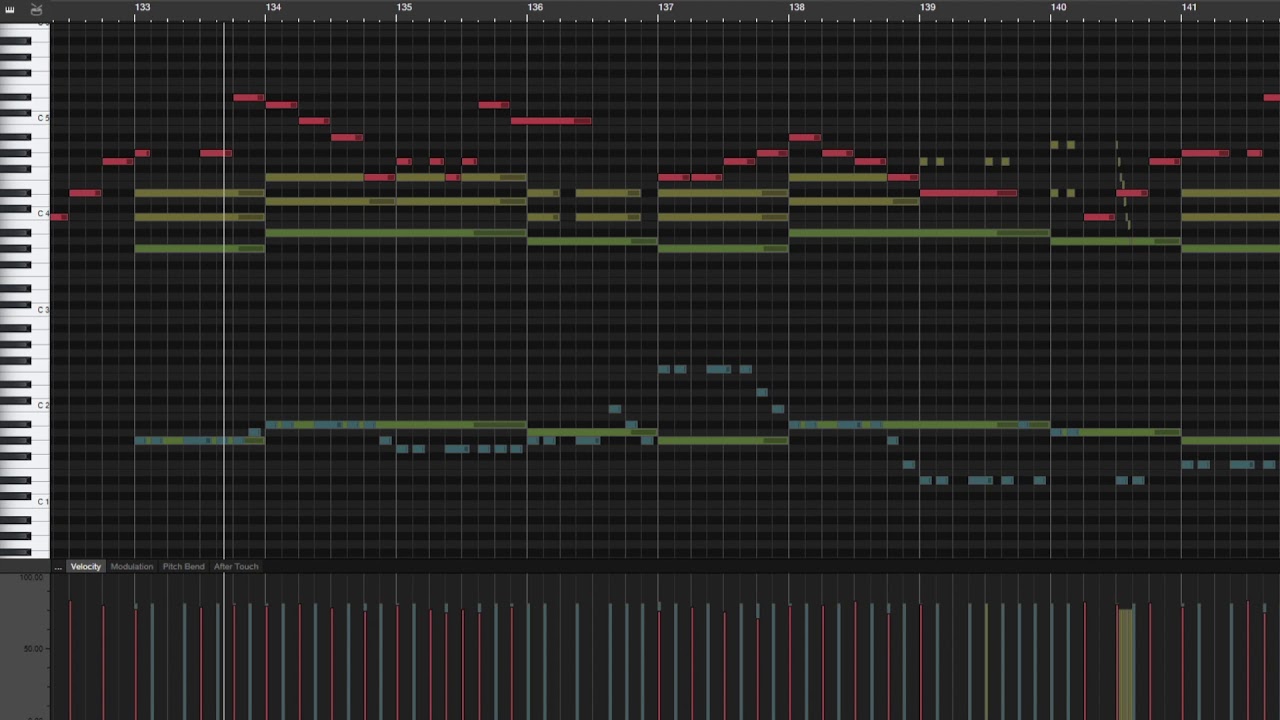Screen dimensions: 1280x720
Task: Switch to piano keyboard view icon
Action: pos(10,10)
